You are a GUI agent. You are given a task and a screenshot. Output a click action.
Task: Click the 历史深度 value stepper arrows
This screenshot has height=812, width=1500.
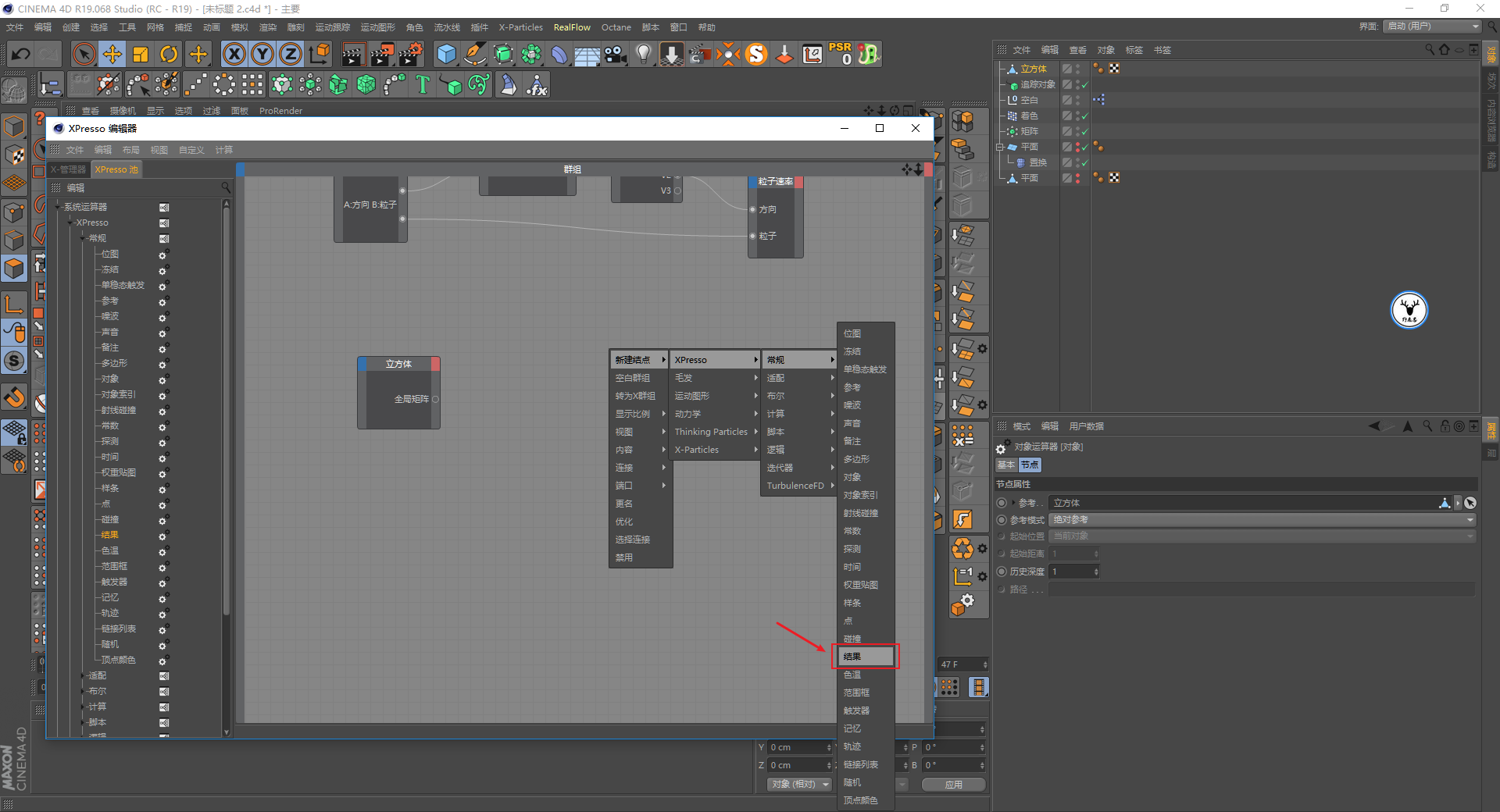(1096, 572)
